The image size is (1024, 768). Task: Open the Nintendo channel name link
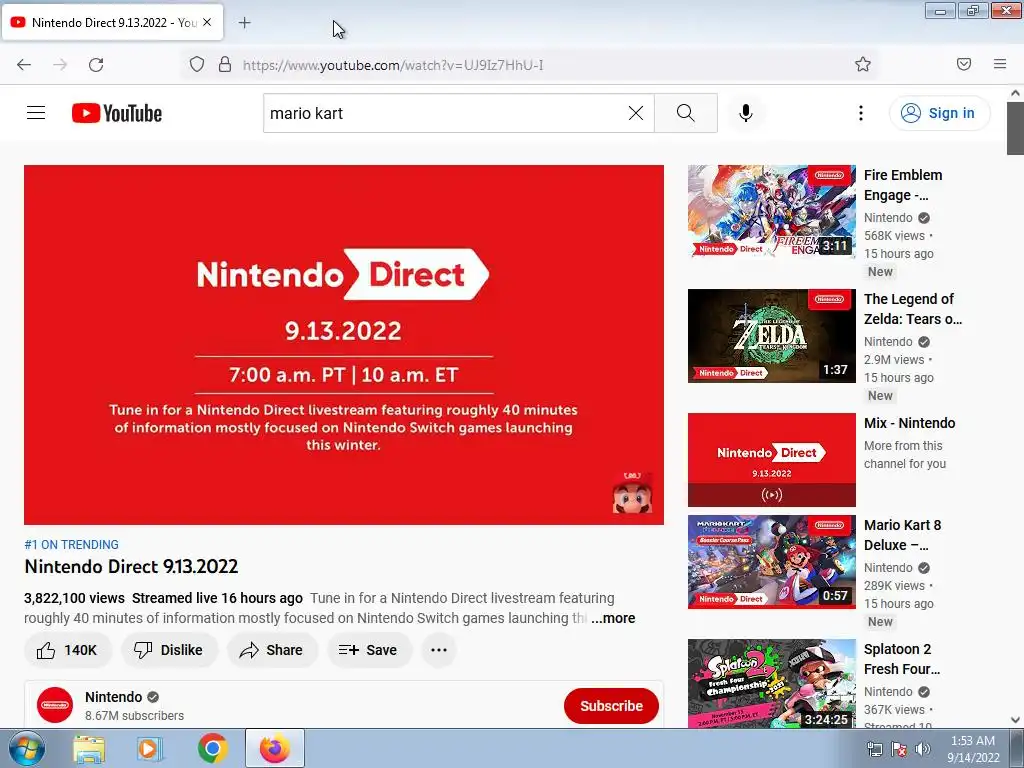point(114,697)
